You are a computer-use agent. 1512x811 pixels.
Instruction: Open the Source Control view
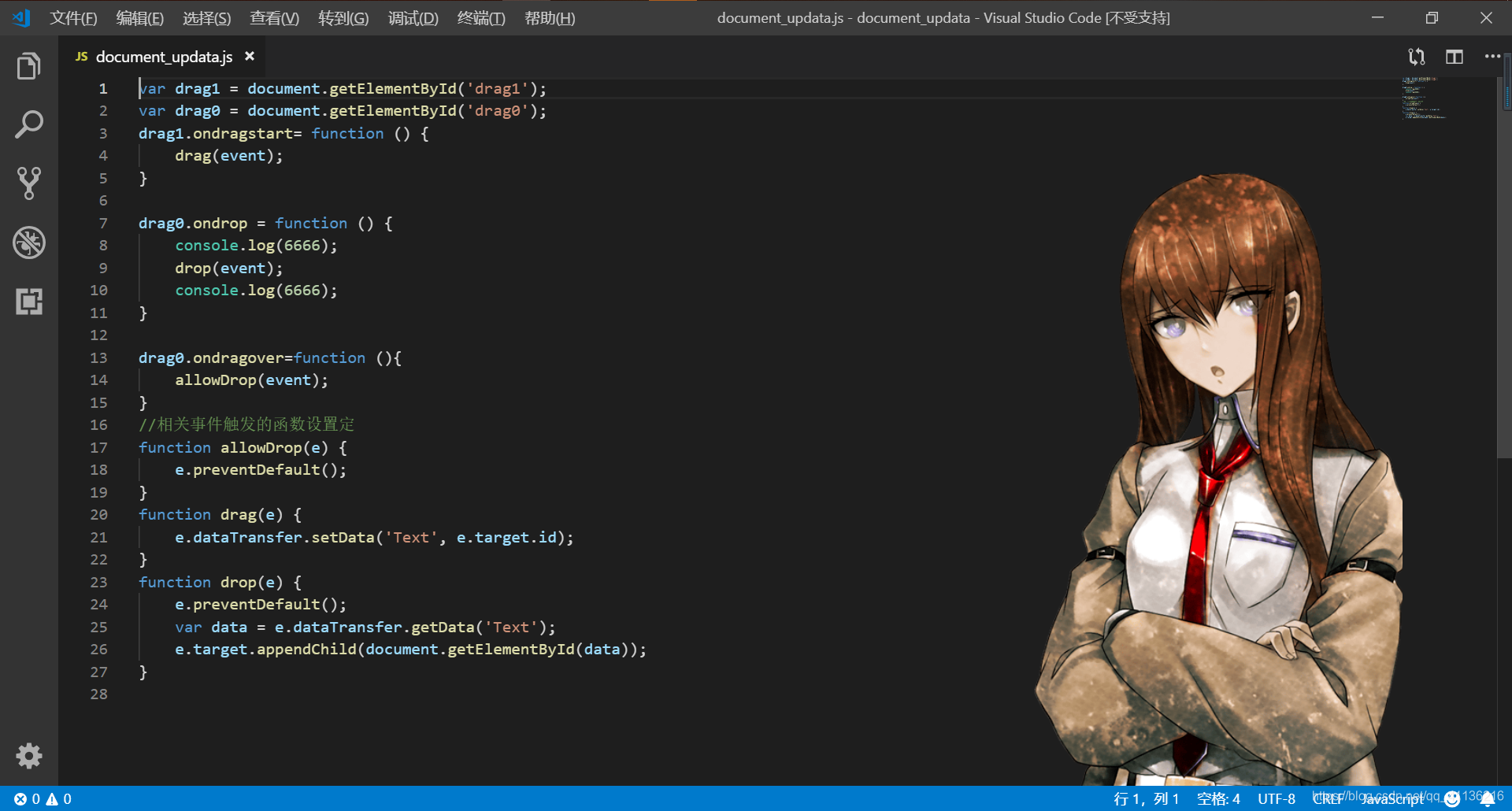tap(29, 183)
